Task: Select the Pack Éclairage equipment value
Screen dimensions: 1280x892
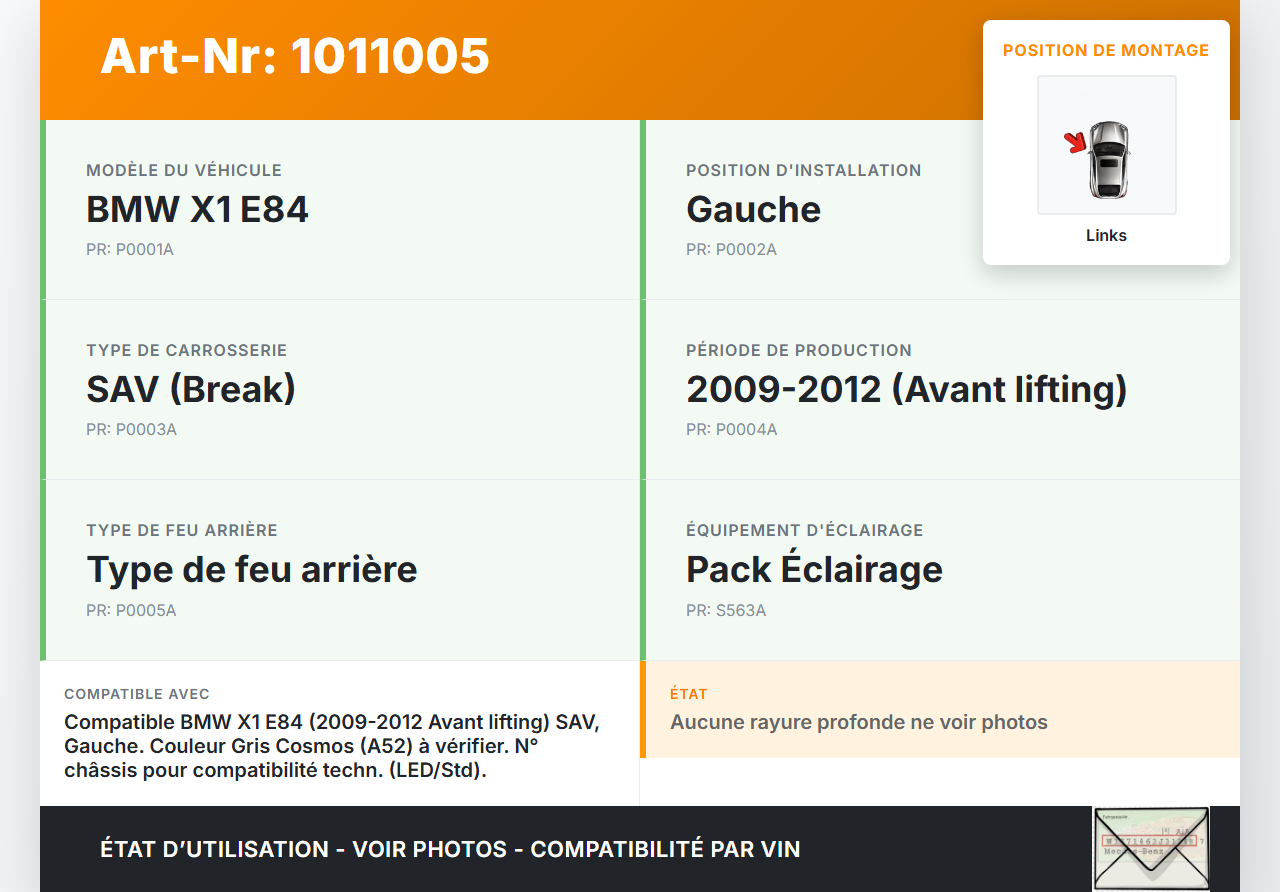Action: pyautogui.click(x=814, y=570)
